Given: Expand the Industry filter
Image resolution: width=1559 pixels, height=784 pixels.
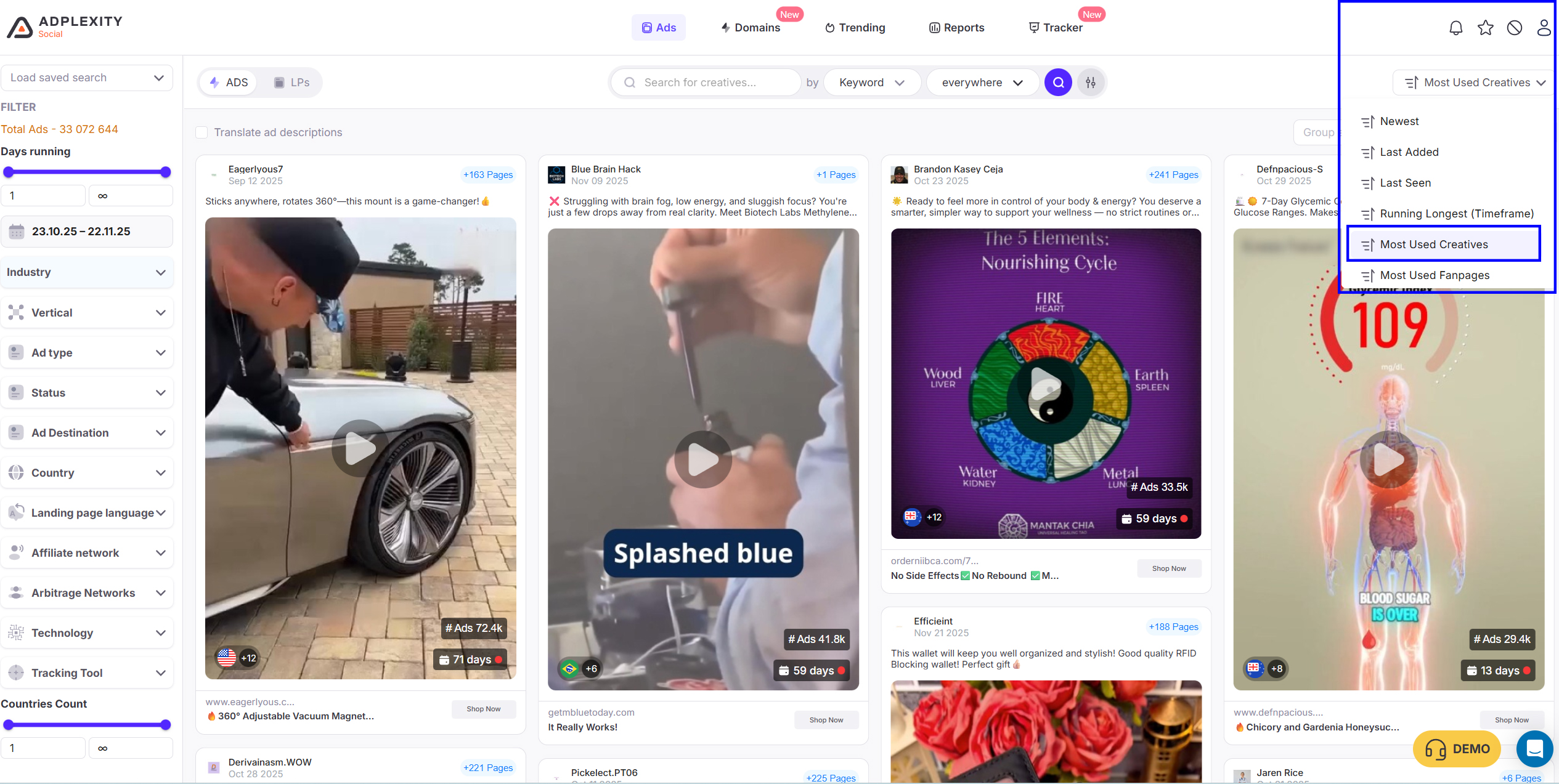Looking at the screenshot, I should tap(86, 272).
